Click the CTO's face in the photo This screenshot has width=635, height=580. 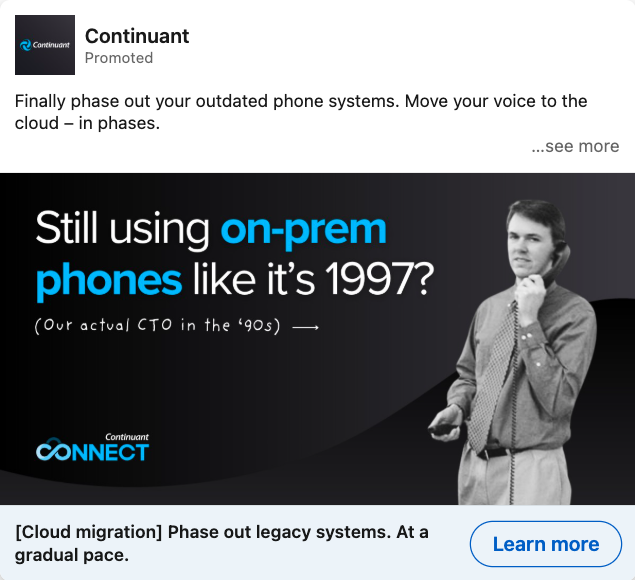pyautogui.click(x=528, y=241)
